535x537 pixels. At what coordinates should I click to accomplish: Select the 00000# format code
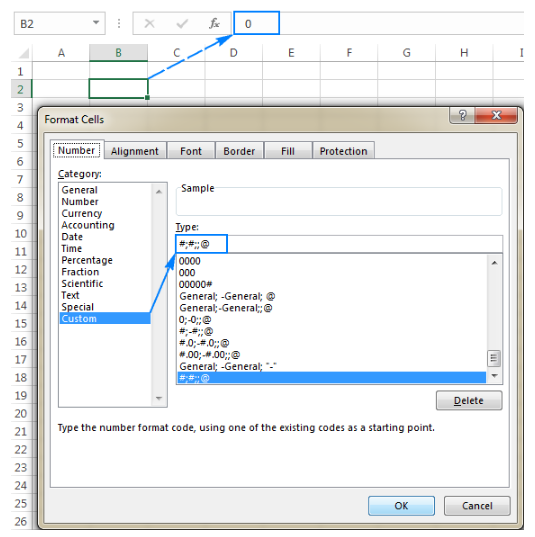196,284
